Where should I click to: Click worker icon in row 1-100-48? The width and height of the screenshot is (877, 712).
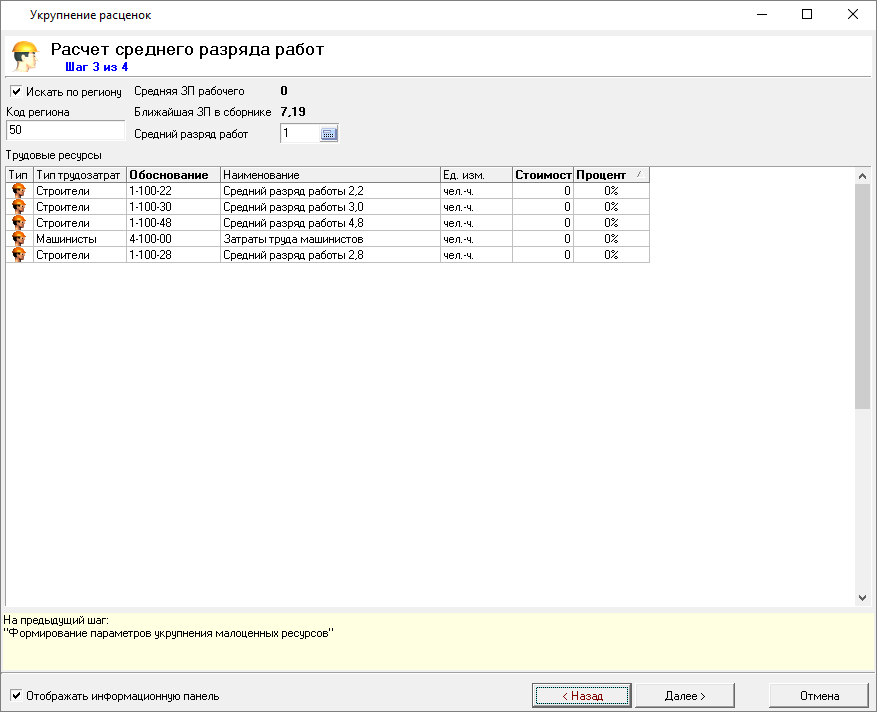coord(18,223)
